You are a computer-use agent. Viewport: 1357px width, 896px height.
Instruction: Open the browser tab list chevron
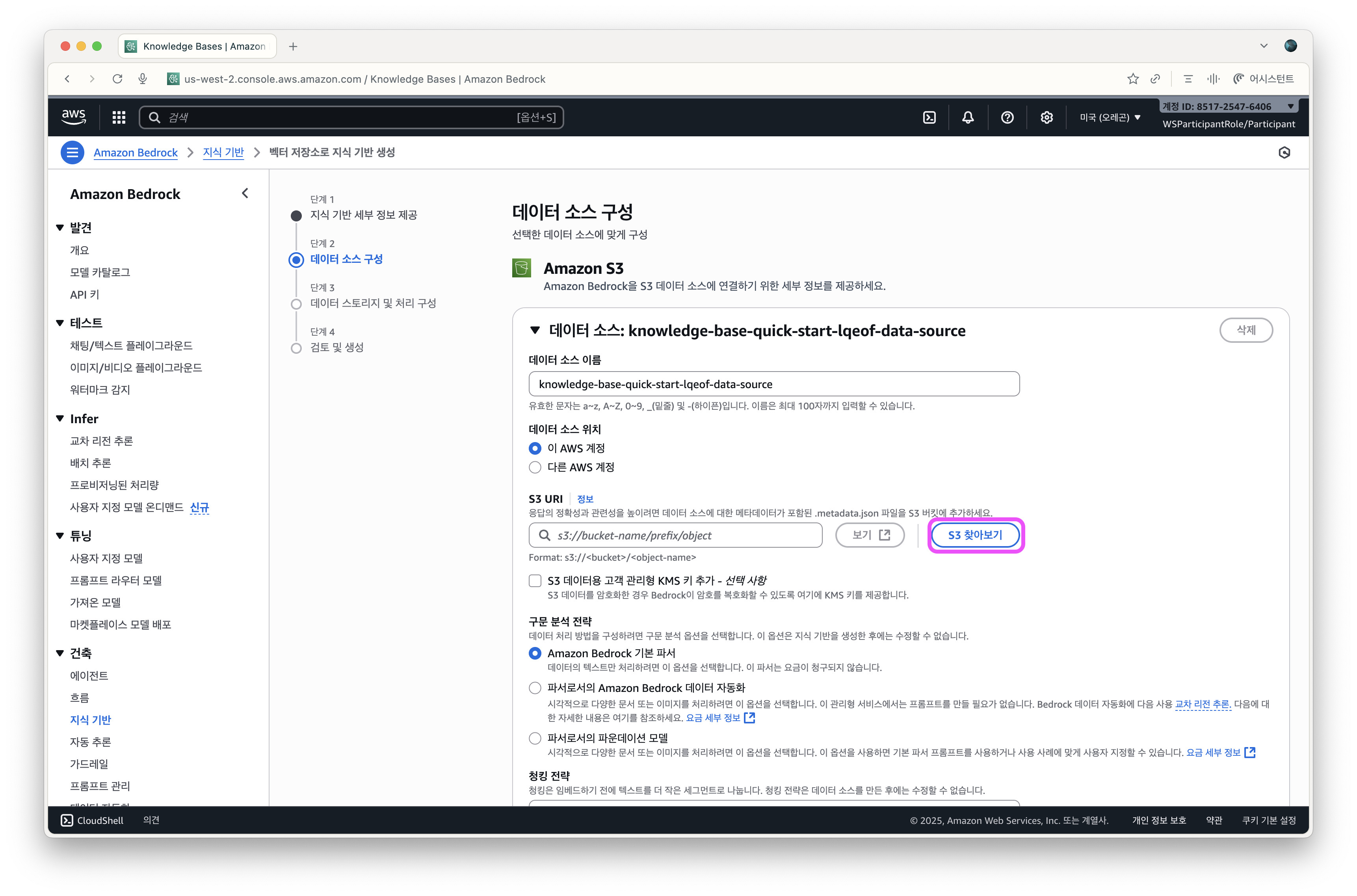coord(1263,46)
